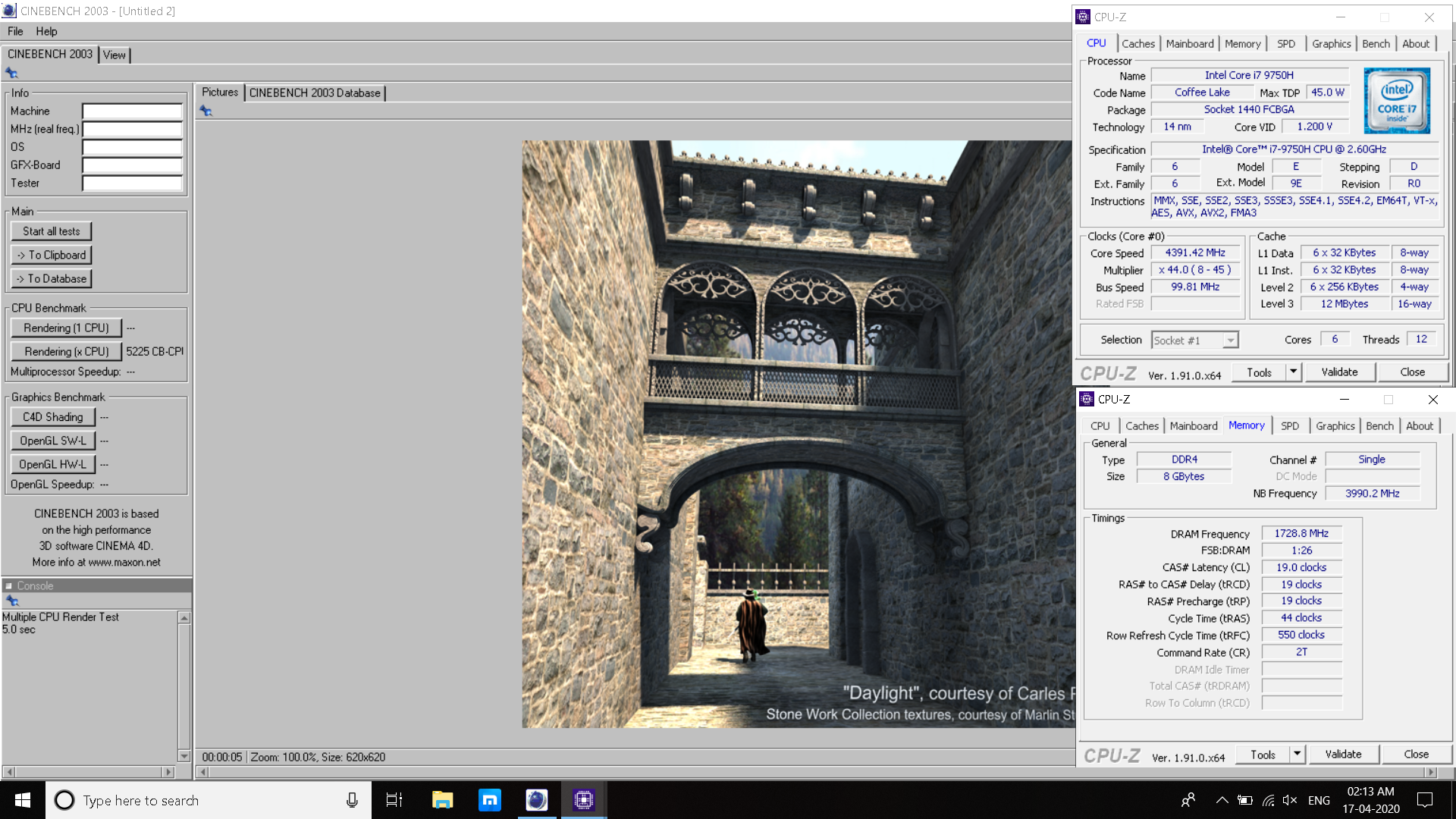Click picture area horizontal scroll right arrow

click(1431, 772)
